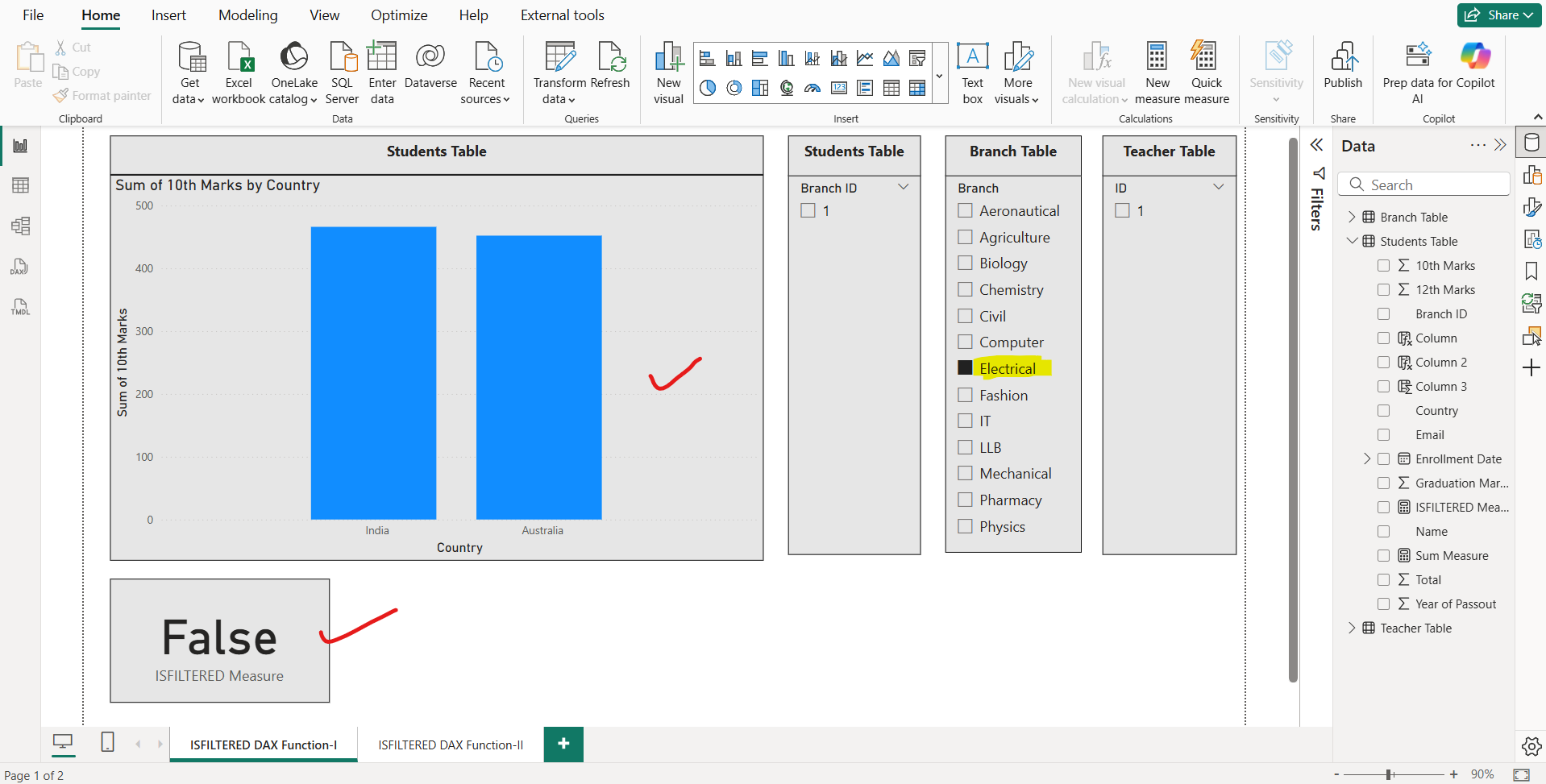Image resolution: width=1546 pixels, height=784 pixels.
Task: Open the Build visual pane
Action: point(1532,174)
